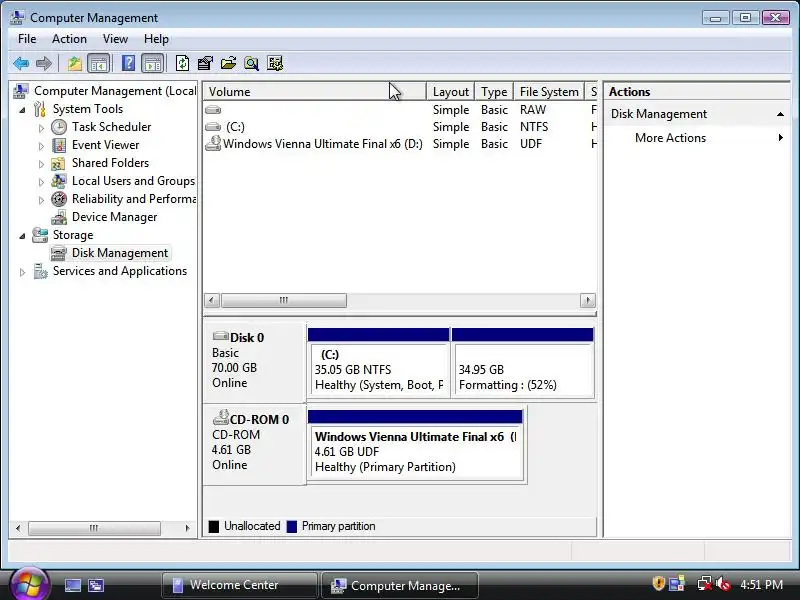The height and width of the screenshot is (600, 800).
Task: Click the Unallocated black legend swatch
Action: [214, 526]
